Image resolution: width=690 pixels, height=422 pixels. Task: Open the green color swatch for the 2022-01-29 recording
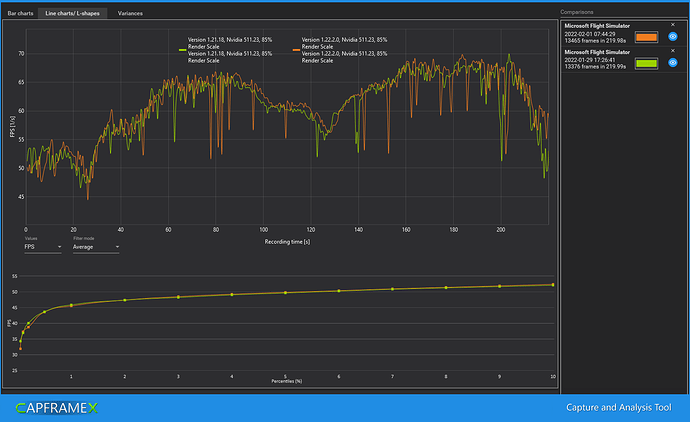pos(646,63)
